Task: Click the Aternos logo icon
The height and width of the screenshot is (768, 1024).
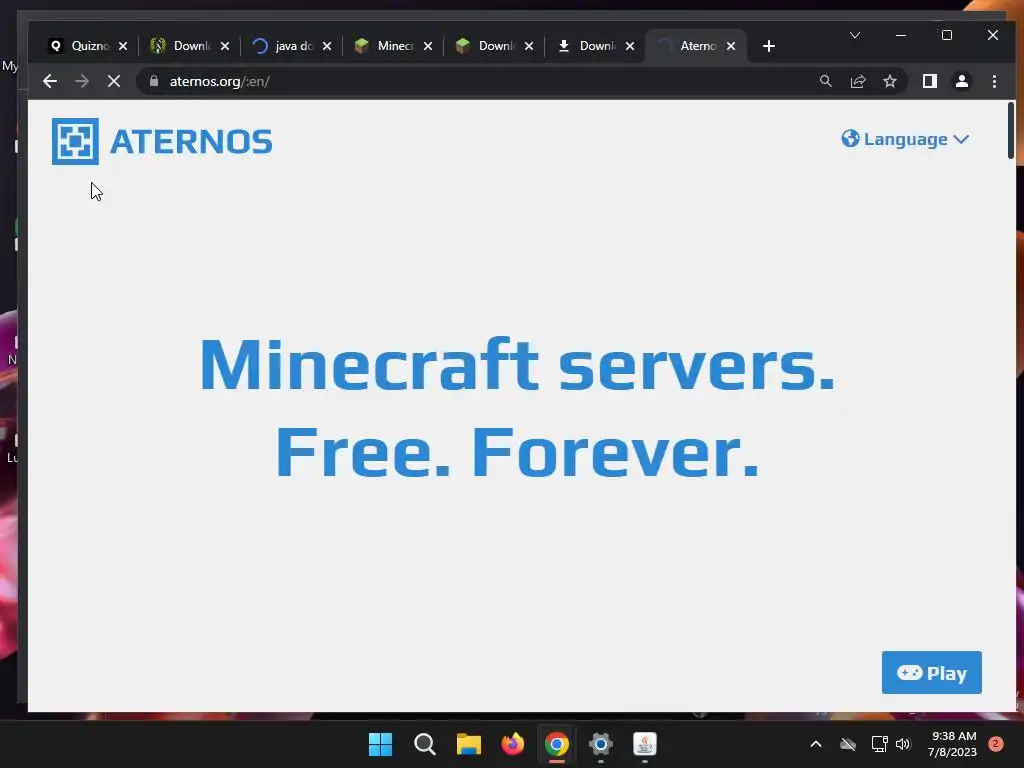Action: tap(75, 141)
